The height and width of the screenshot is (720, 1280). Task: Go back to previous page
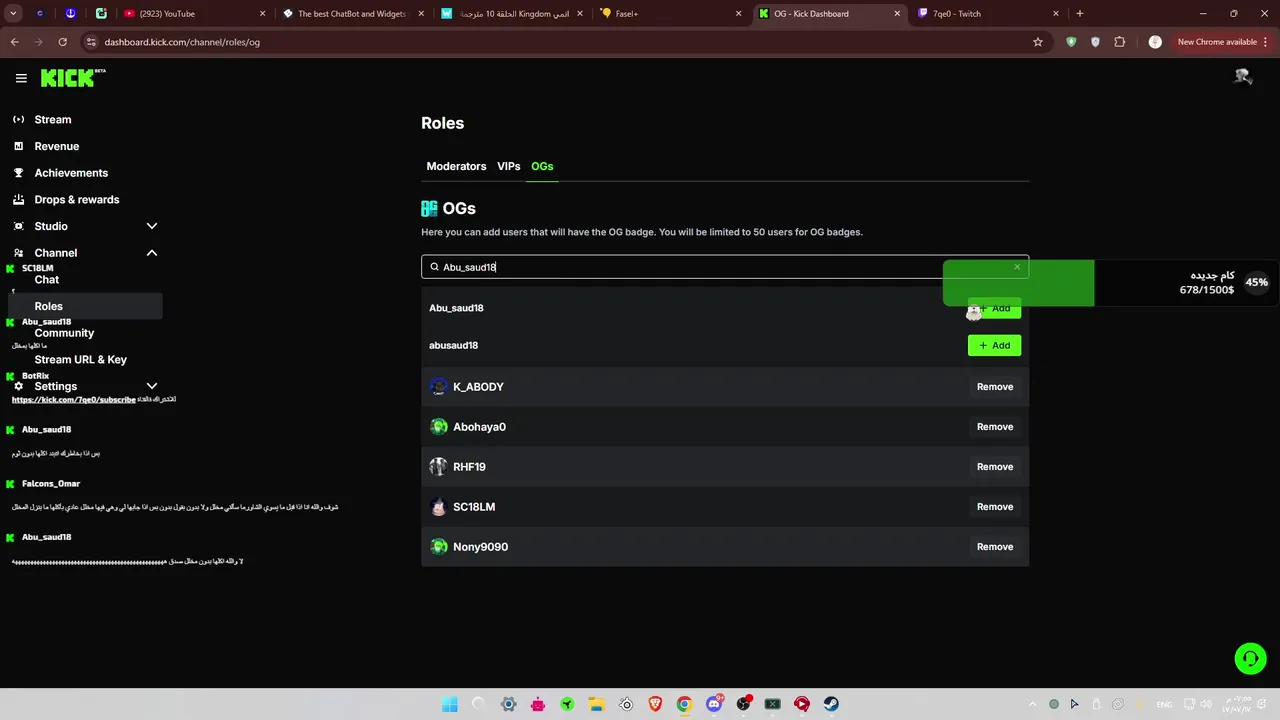click(x=14, y=42)
